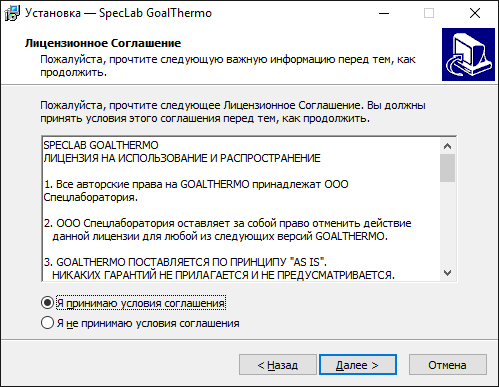The height and width of the screenshot is (387, 499).
Task: Go back with < Назад button
Action: click(x=278, y=365)
